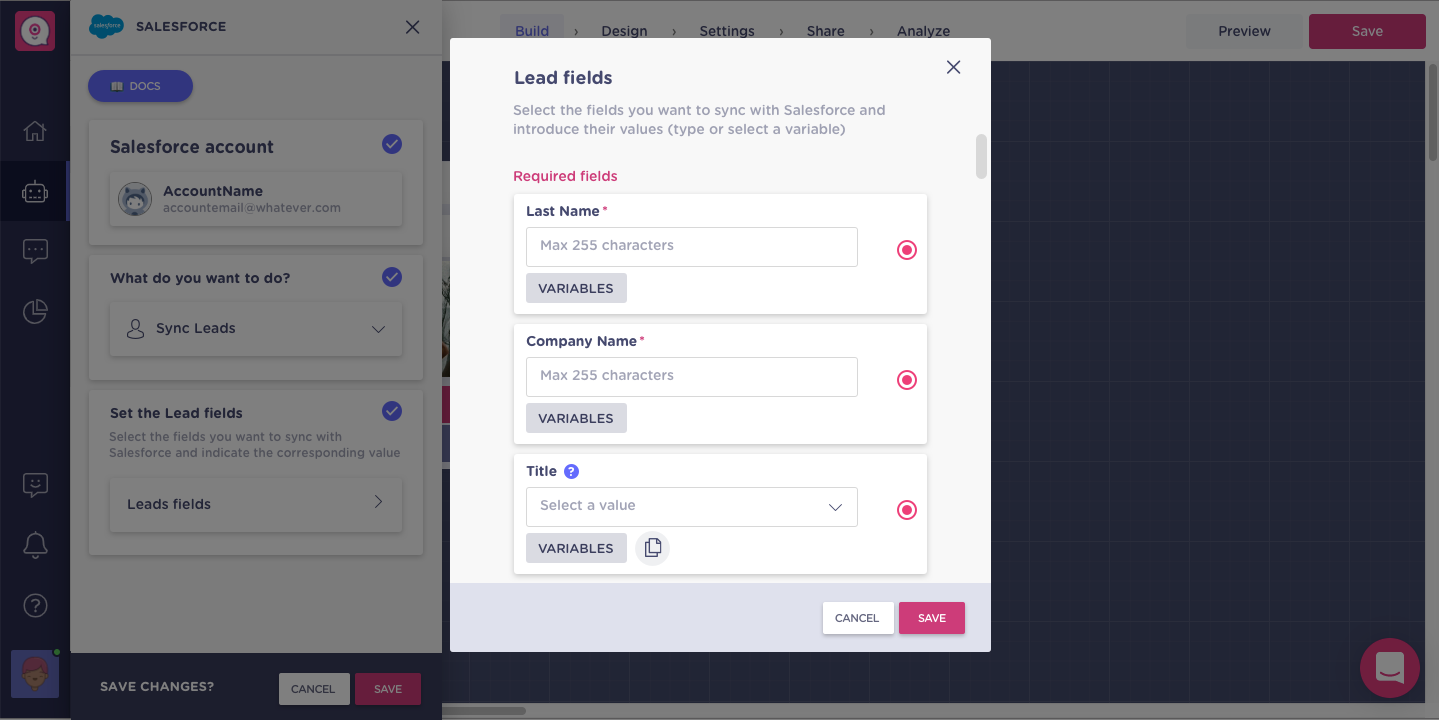Open the chatbot robot icon in sidebar
This screenshot has height=720, width=1440.
pos(35,192)
